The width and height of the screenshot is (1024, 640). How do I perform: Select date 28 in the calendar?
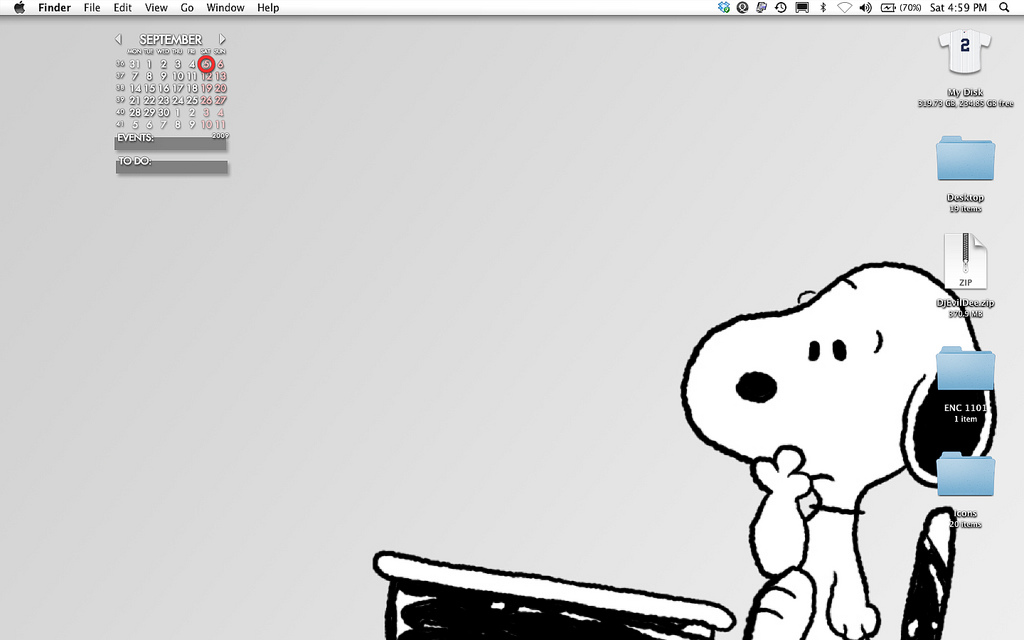135,112
